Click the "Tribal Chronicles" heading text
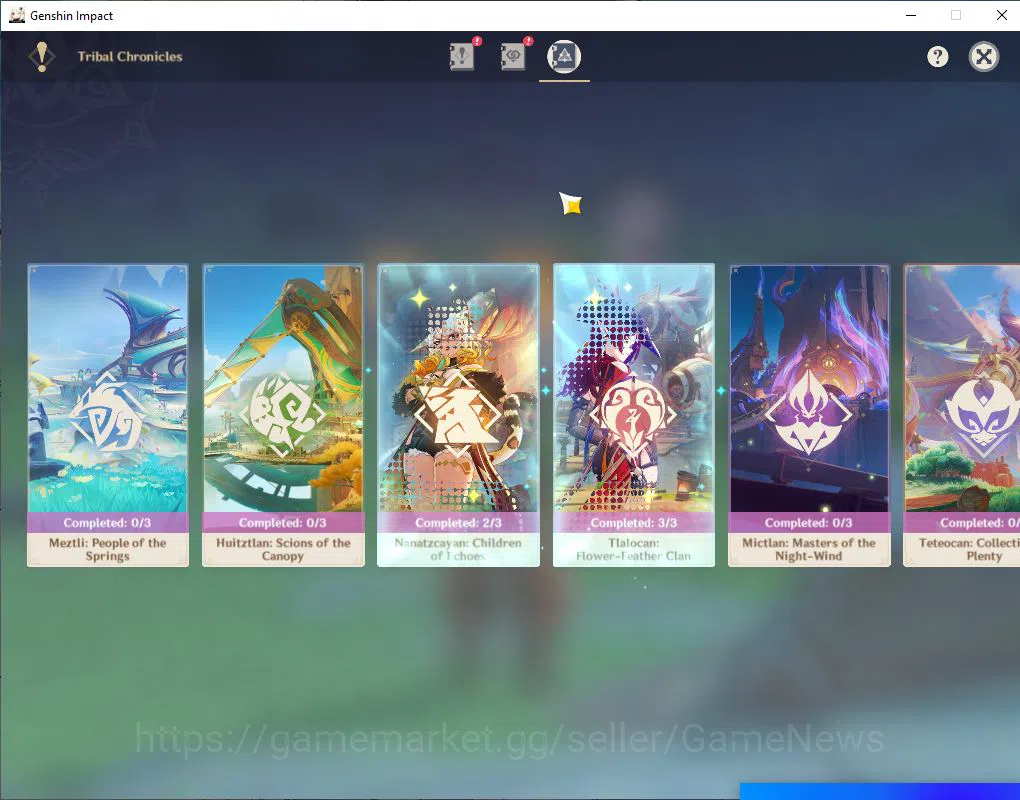Viewport: 1020px width, 800px height. click(x=130, y=57)
